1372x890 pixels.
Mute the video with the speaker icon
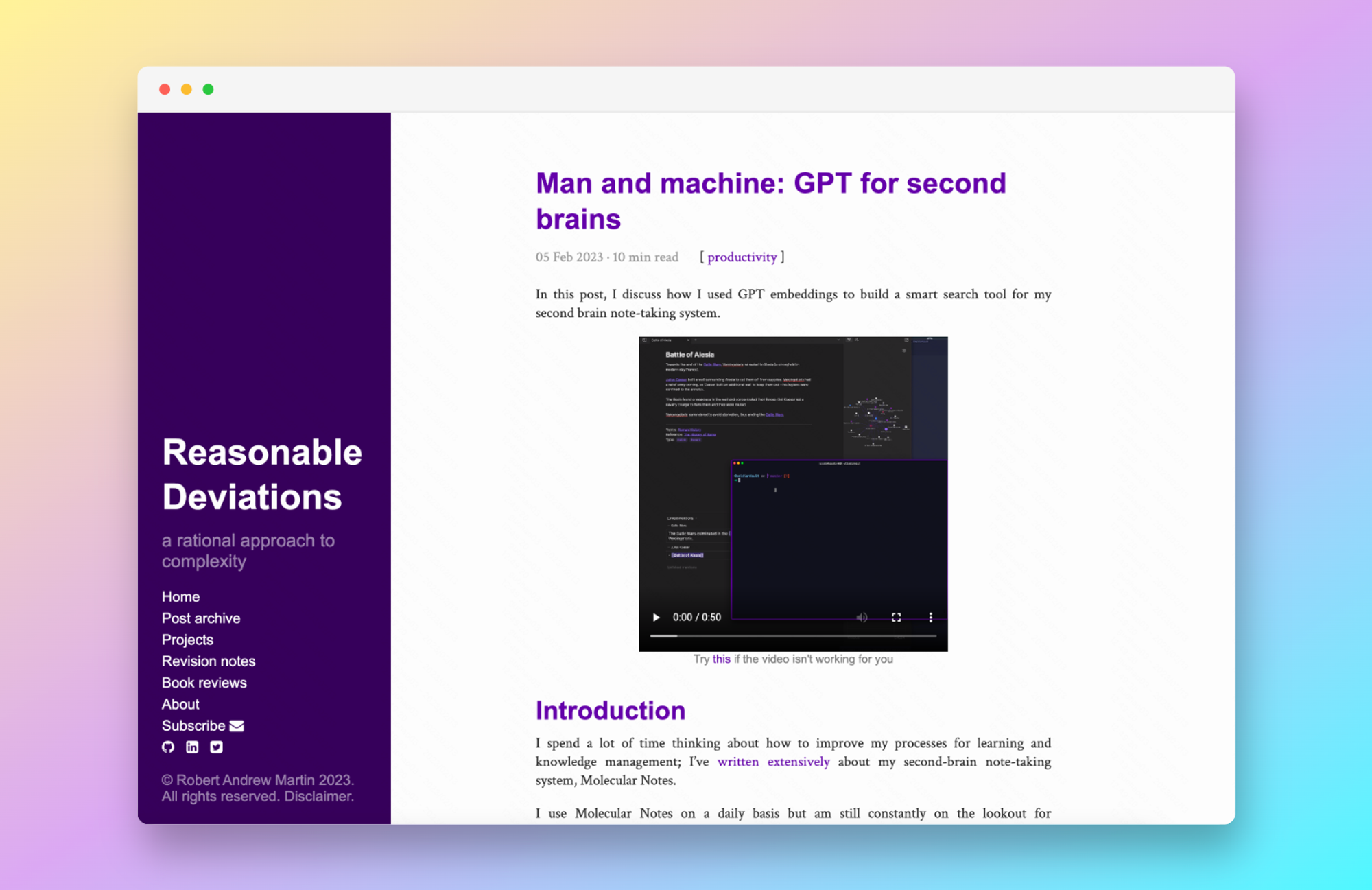(x=862, y=618)
